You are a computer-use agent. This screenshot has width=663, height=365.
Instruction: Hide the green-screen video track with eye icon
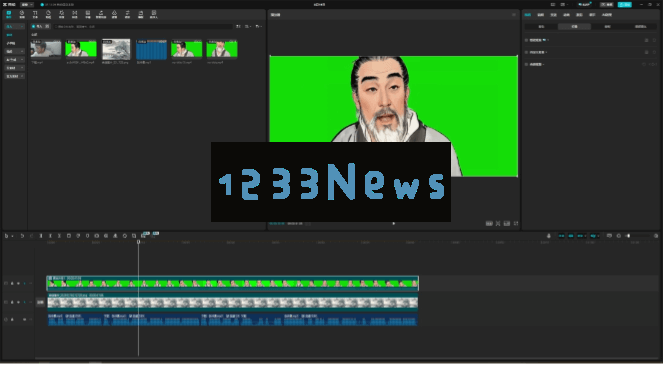click(x=18, y=283)
